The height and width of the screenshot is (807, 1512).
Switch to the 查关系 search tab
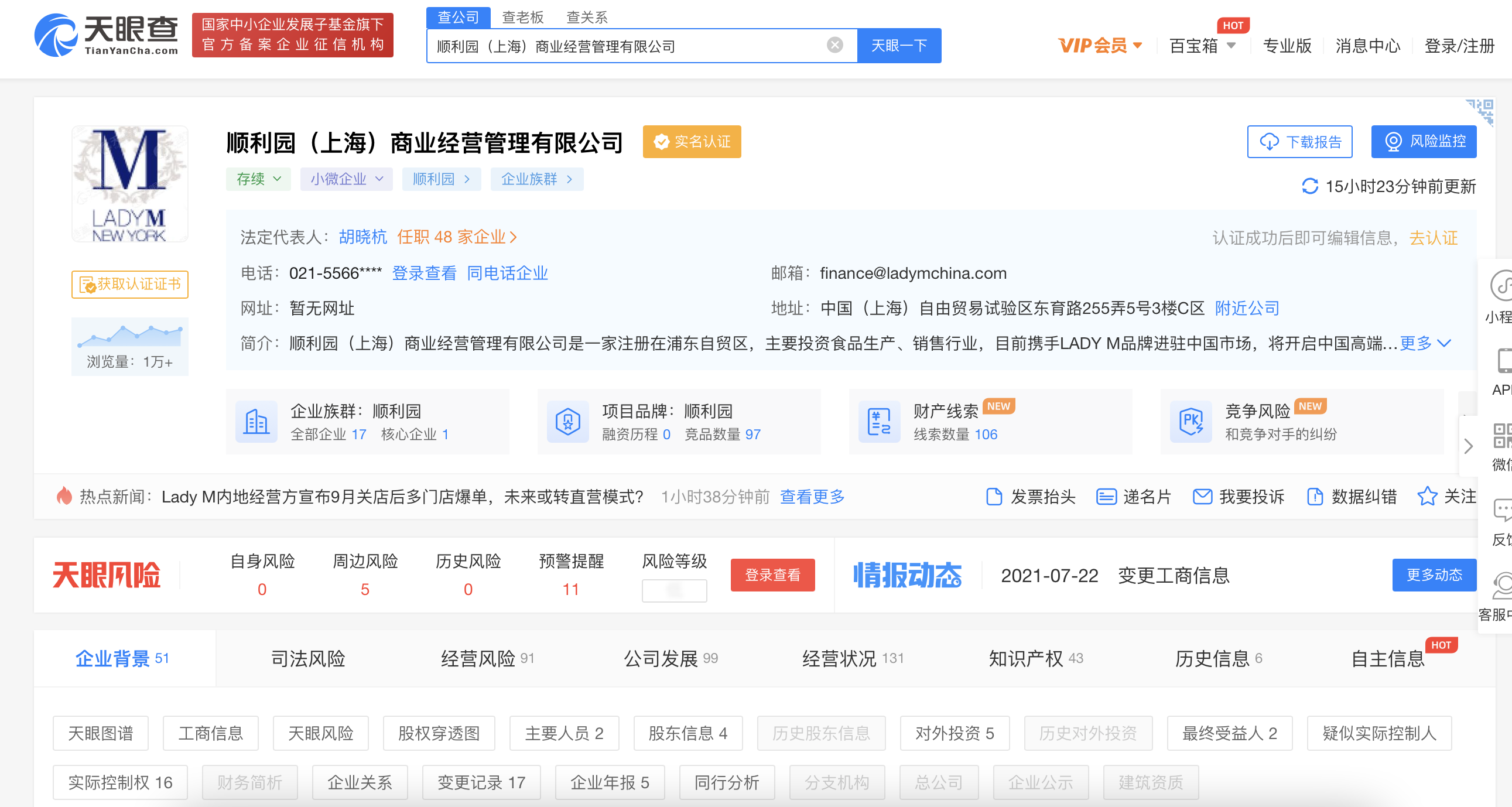[586, 17]
